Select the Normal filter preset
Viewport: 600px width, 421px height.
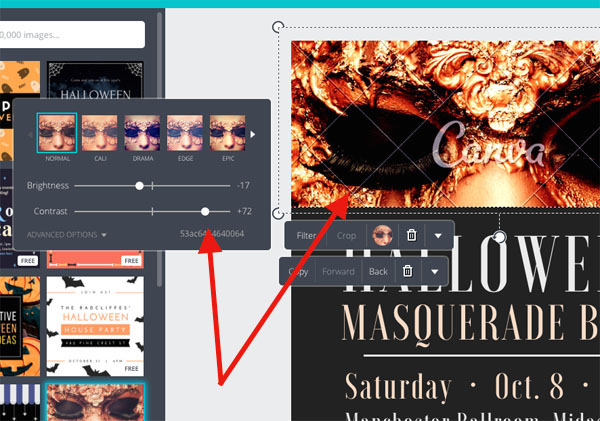(x=56, y=134)
